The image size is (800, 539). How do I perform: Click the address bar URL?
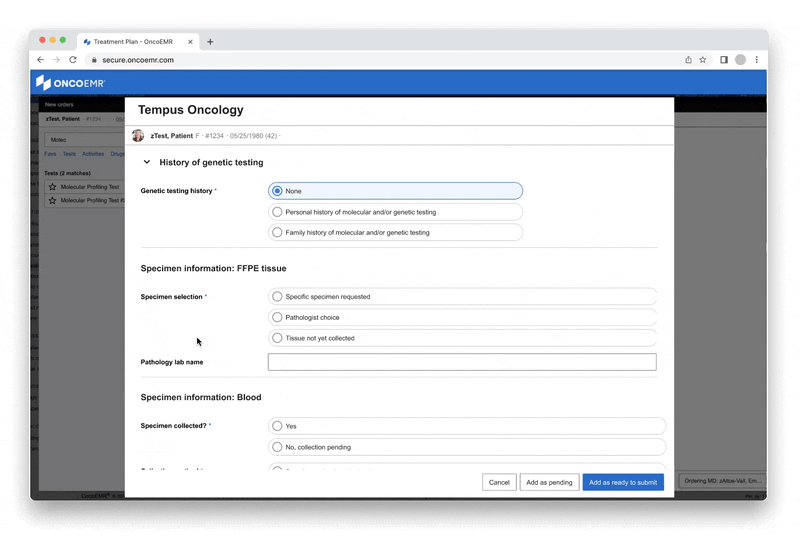(138, 60)
